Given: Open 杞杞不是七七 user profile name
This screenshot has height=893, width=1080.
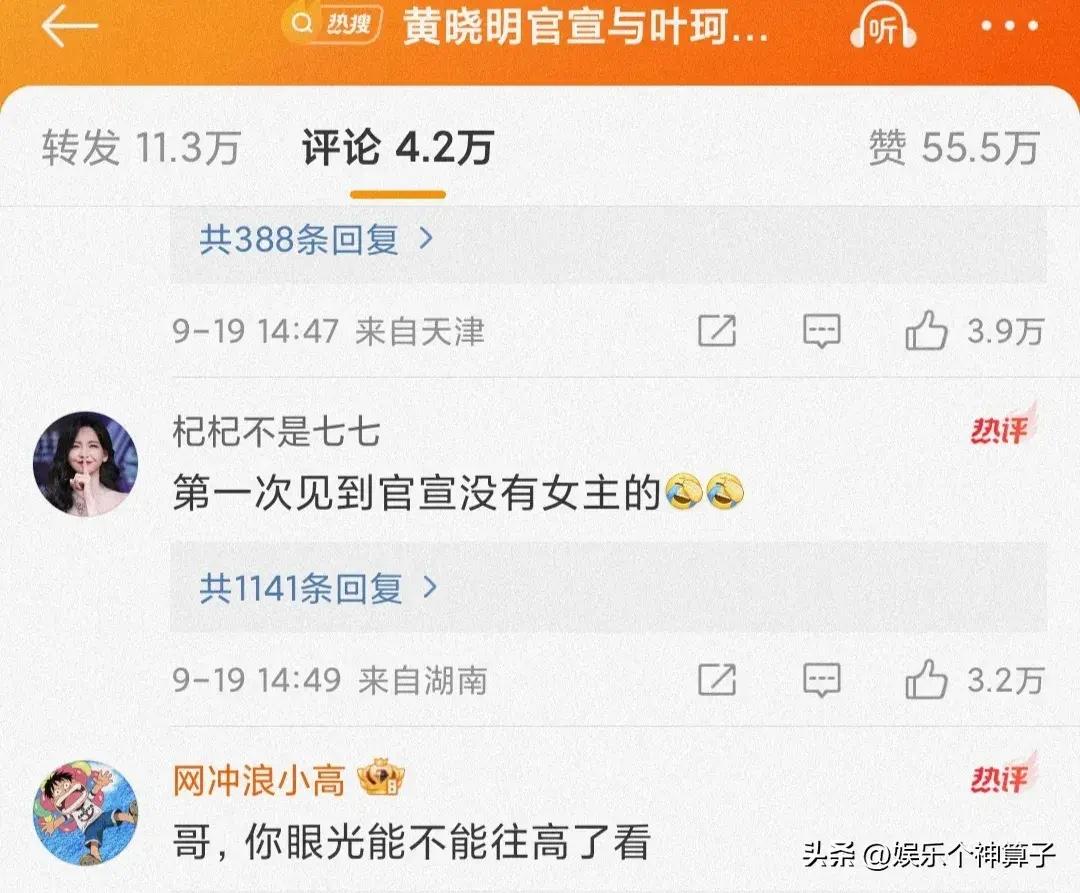Looking at the screenshot, I should [x=276, y=432].
